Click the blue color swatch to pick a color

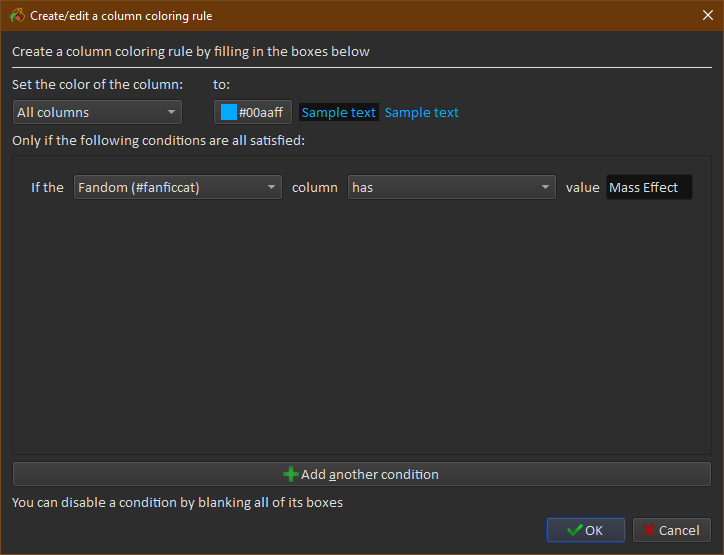pos(229,112)
